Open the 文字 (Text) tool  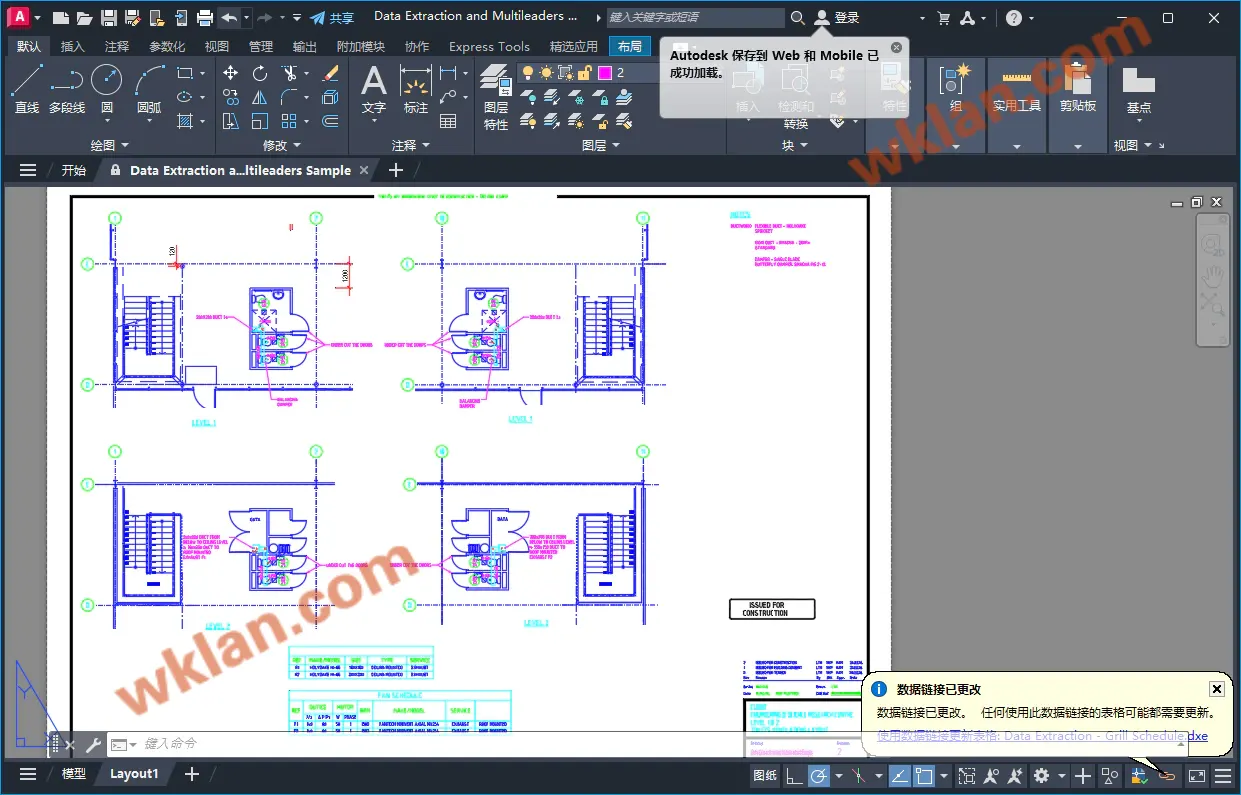click(x=374, y=89)
